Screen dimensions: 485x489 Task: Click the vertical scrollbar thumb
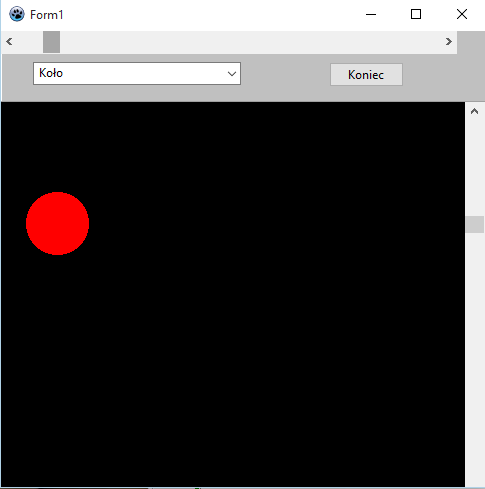[x=474, y=224]
